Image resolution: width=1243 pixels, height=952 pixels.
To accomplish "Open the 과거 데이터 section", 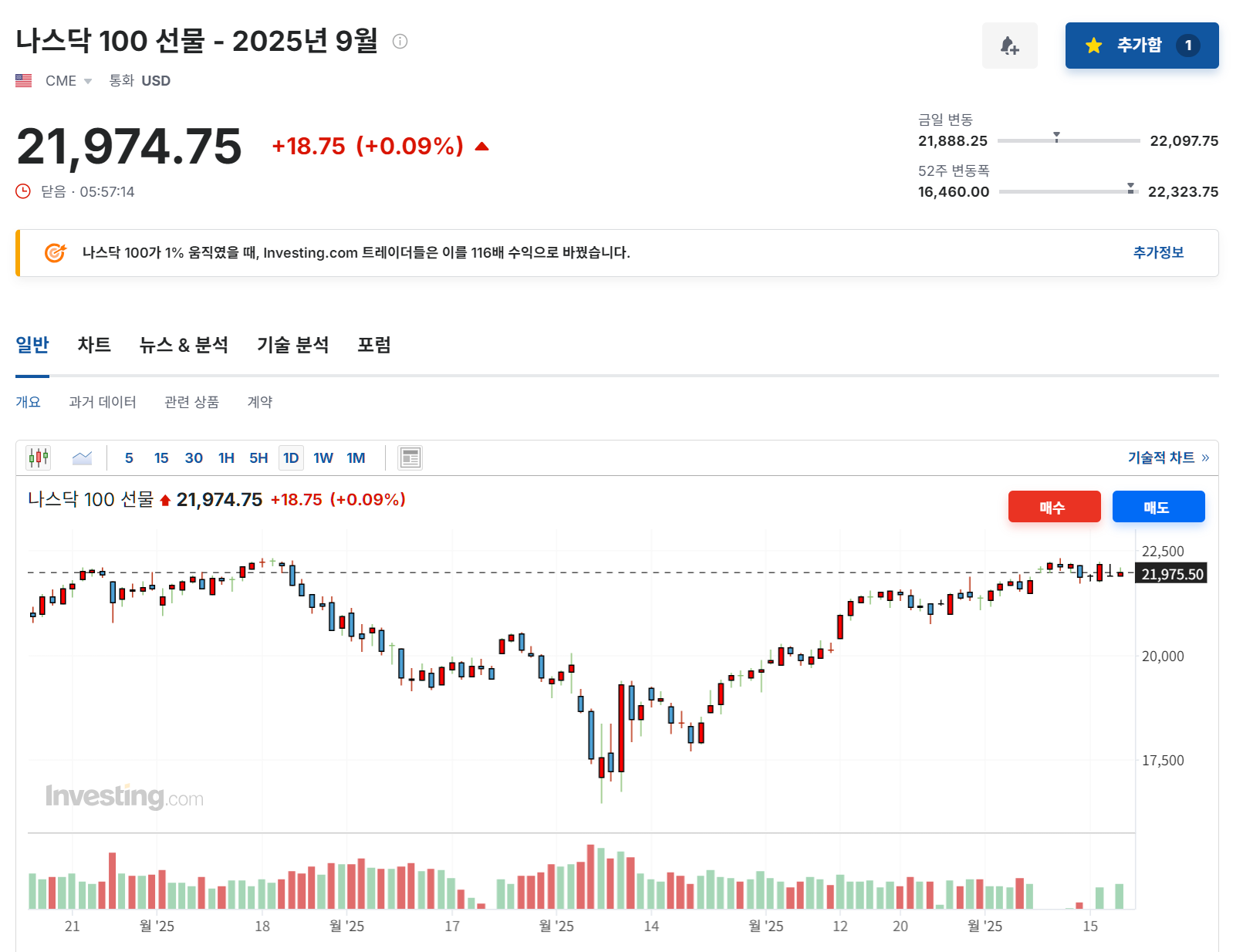I will click(103, 402).
